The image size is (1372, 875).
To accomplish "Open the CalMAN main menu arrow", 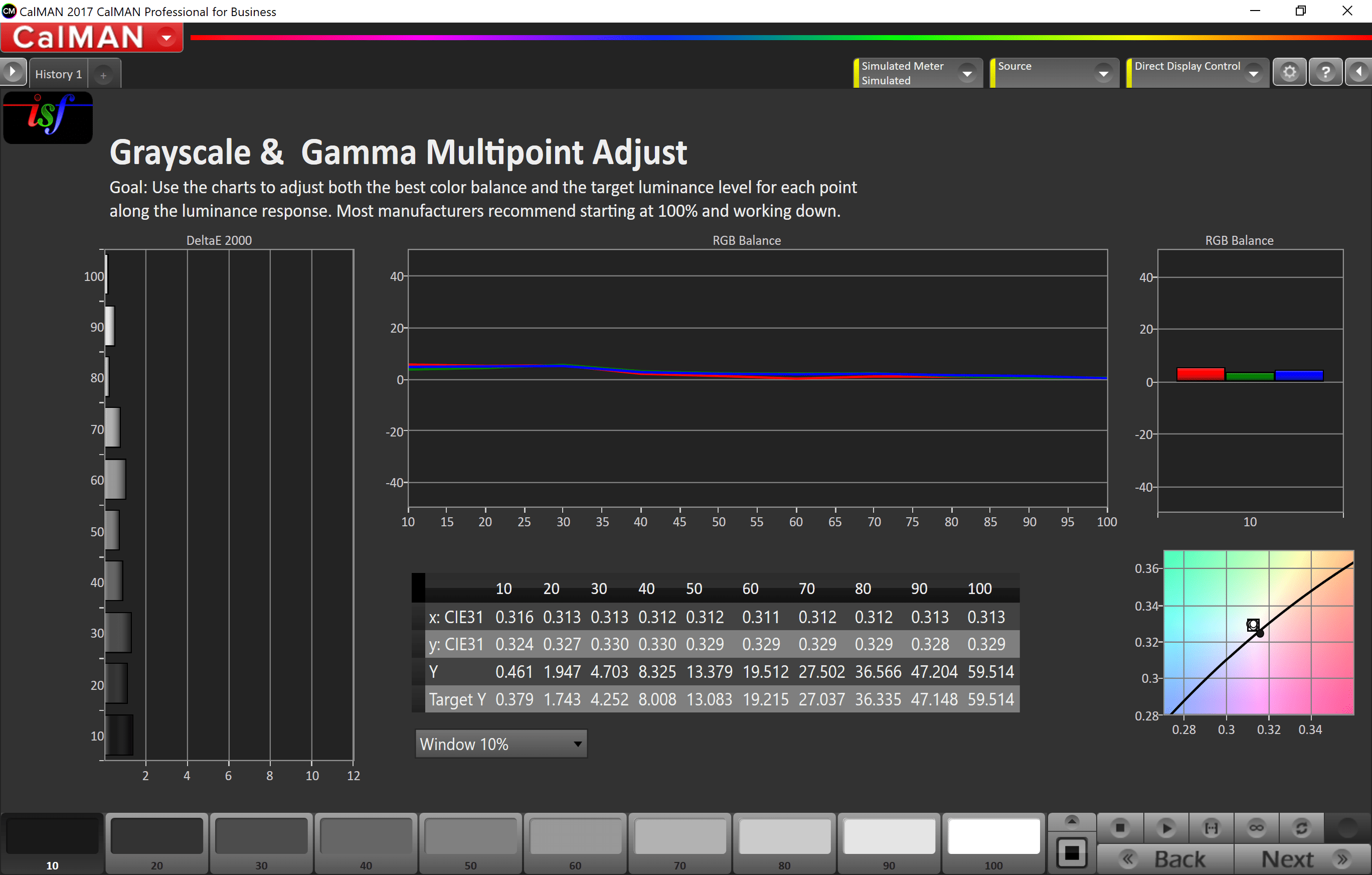I will click(166, 38).
